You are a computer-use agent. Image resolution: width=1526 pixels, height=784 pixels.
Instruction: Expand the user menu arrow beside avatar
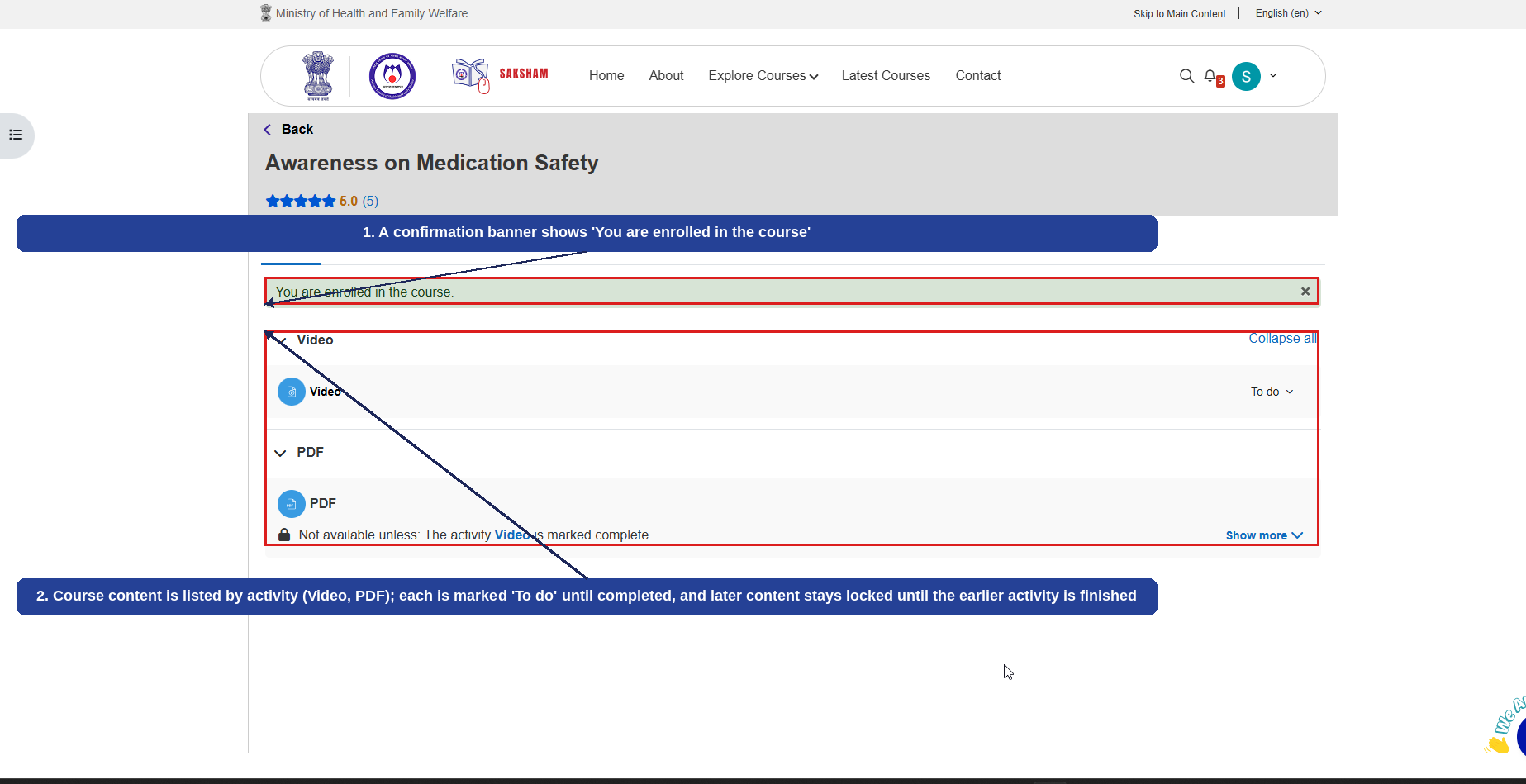[x=1273, y=75]
